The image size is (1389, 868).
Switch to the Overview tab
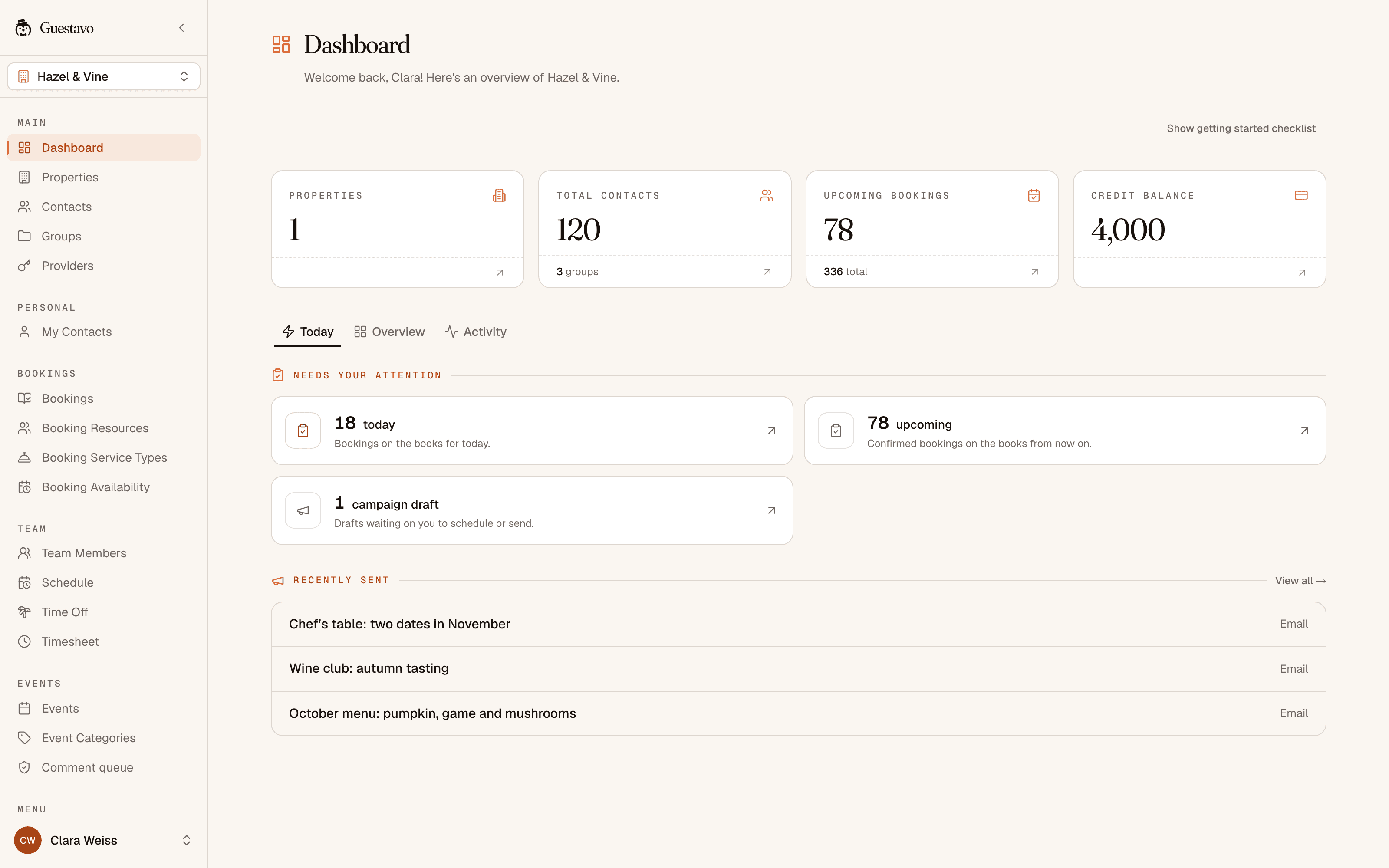[389, 332]
